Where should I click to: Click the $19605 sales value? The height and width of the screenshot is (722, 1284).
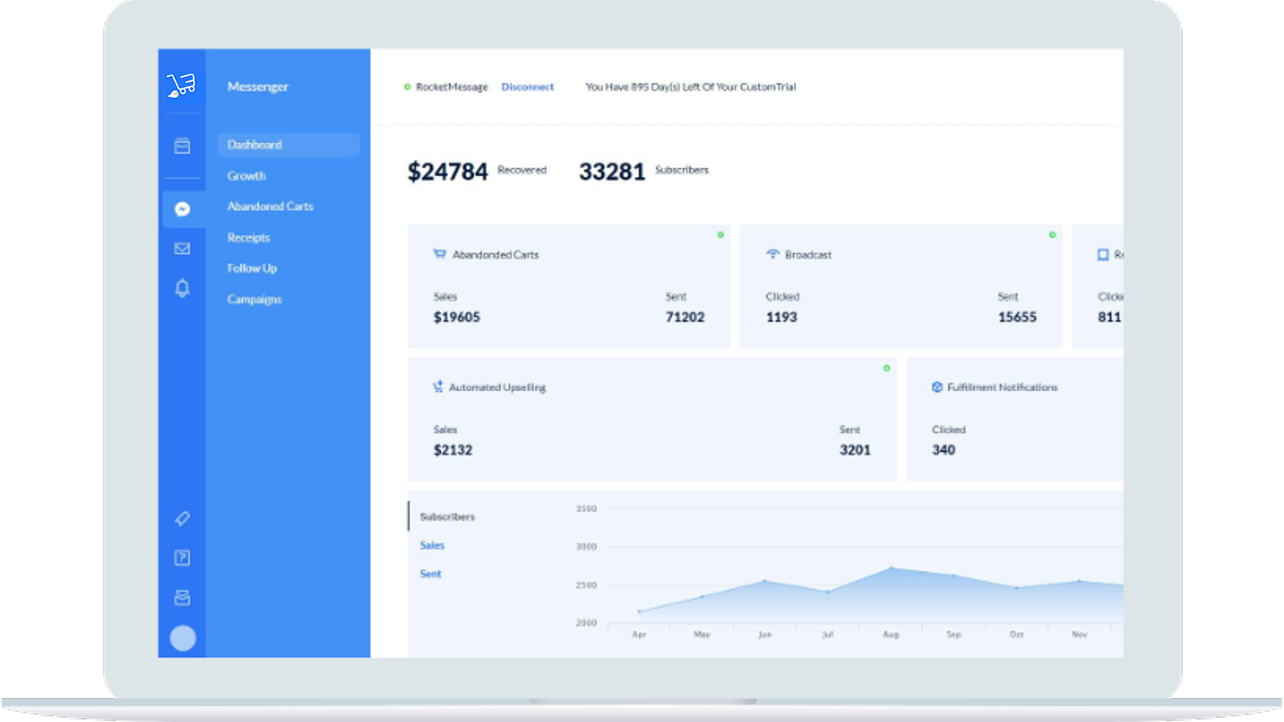tap(456, 317)
